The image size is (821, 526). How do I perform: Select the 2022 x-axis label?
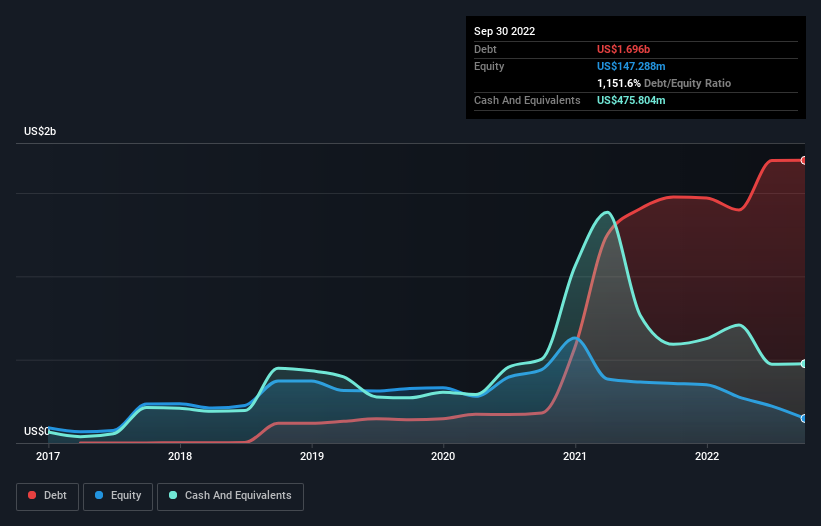[x=707, y=456]
